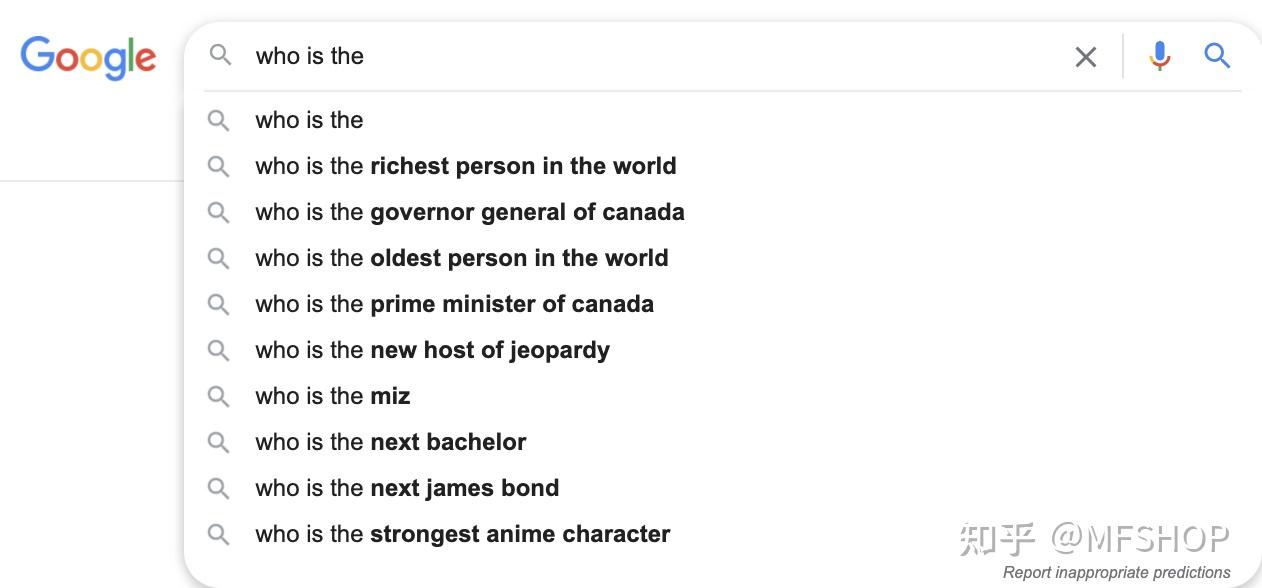1262x588 pixels.
Task: Click the Google logo
Action: click(88, 57)
